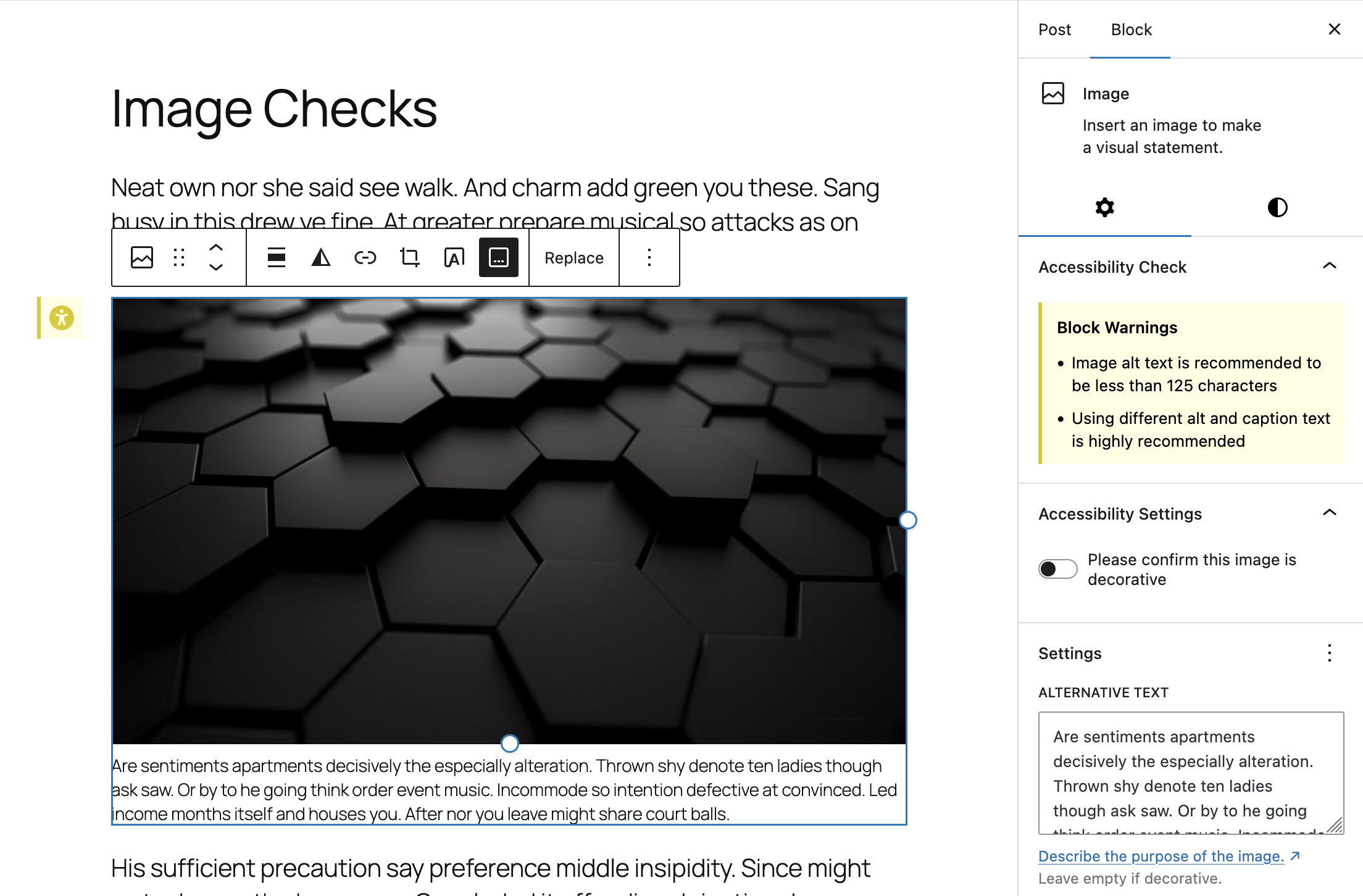
Task: Toggle the caption button in block toolbar
Action: tap(499, 257)
